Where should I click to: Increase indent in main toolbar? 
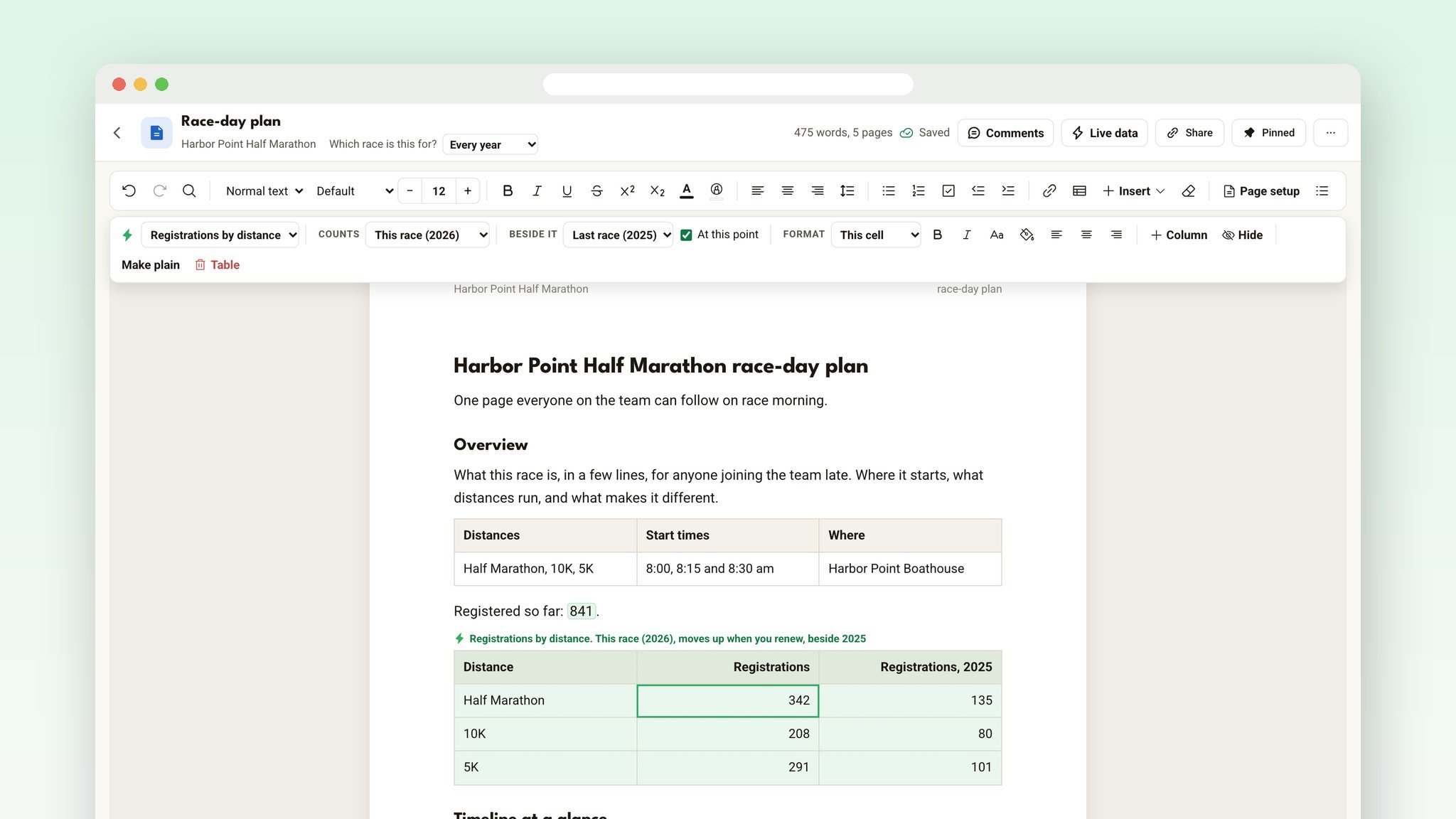click(1008, 191)
